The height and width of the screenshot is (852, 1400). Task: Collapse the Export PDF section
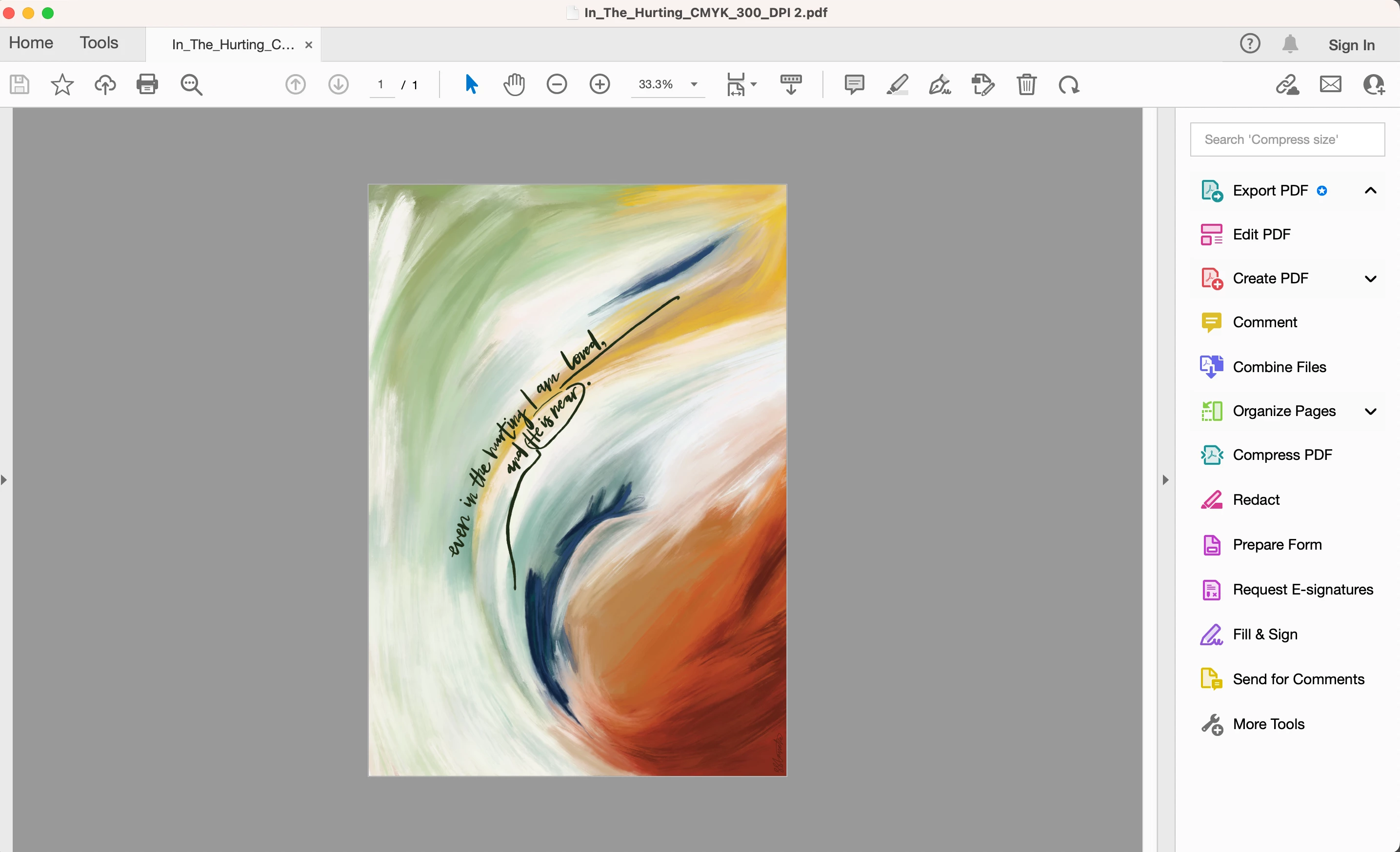(x=1370, y=191)
